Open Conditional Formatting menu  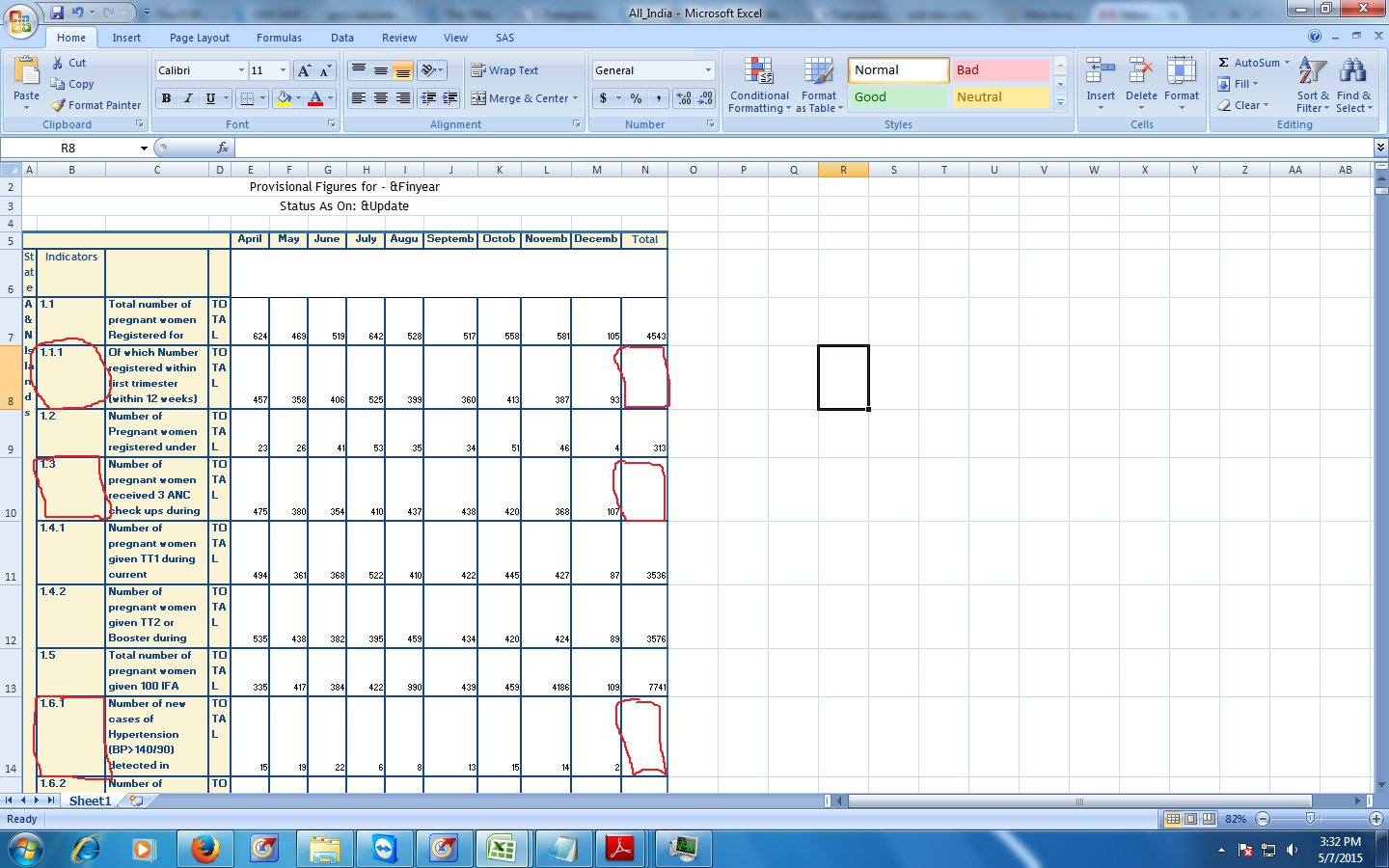coord(759,85)
